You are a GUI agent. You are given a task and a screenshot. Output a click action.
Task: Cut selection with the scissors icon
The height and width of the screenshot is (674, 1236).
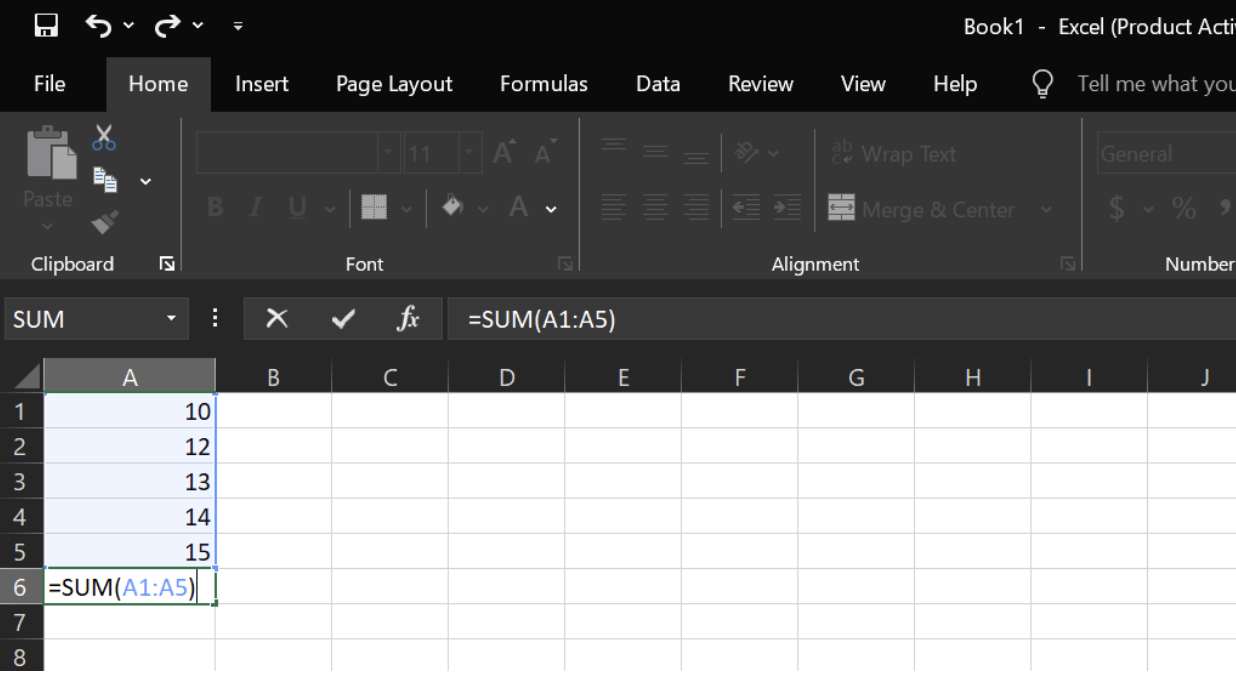click(x=104, y=138)
